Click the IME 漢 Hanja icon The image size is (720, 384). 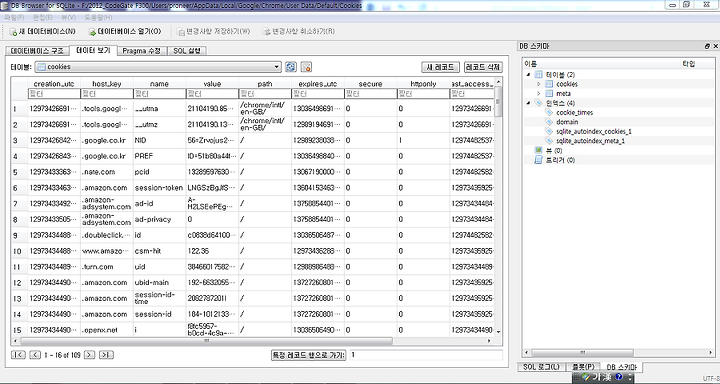point(607,377)
